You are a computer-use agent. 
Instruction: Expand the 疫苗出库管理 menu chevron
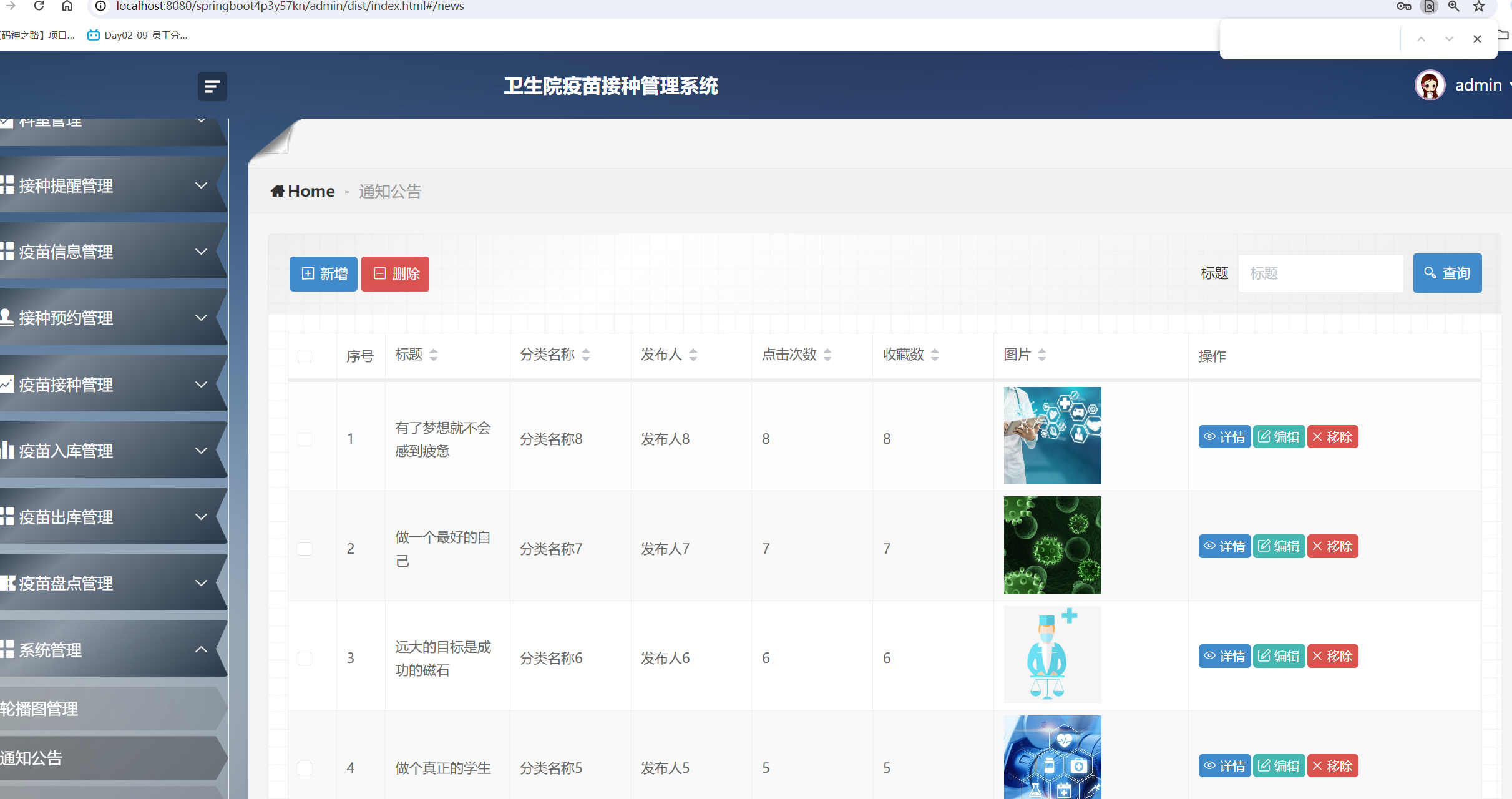pyautogui.click(x=201, y=517)
